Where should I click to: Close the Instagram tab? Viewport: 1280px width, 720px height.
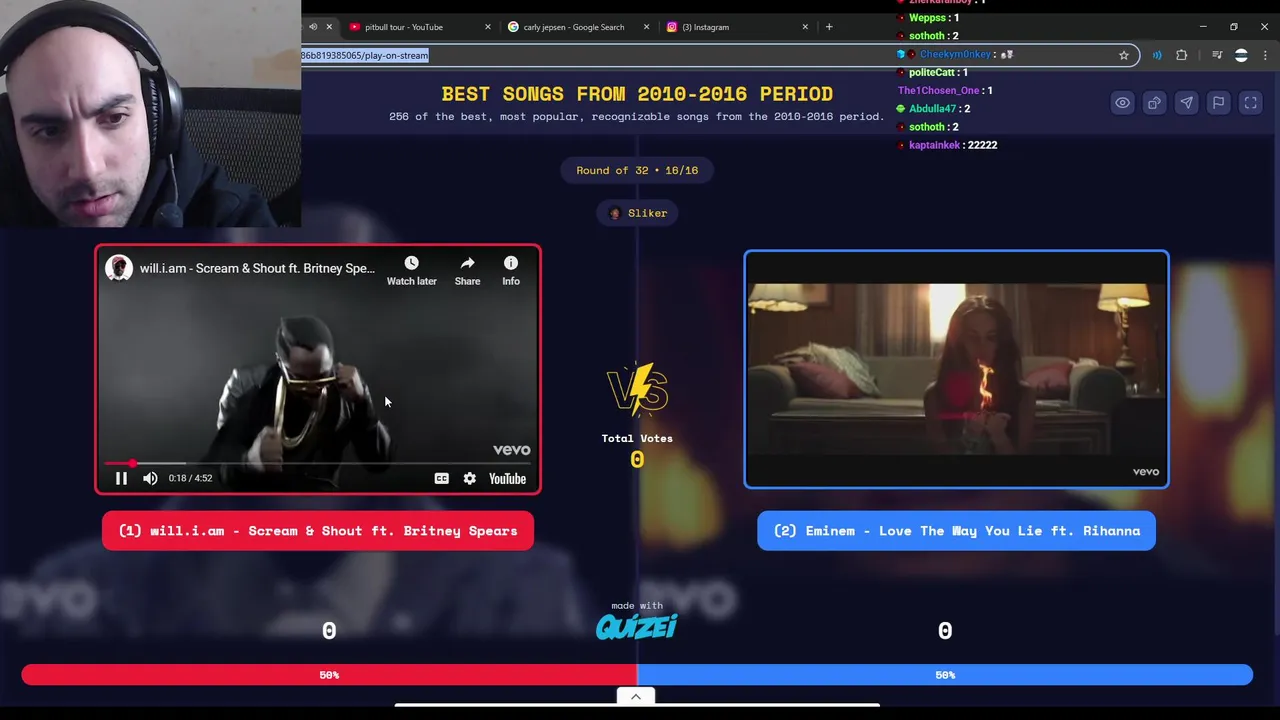coord(804,27)
